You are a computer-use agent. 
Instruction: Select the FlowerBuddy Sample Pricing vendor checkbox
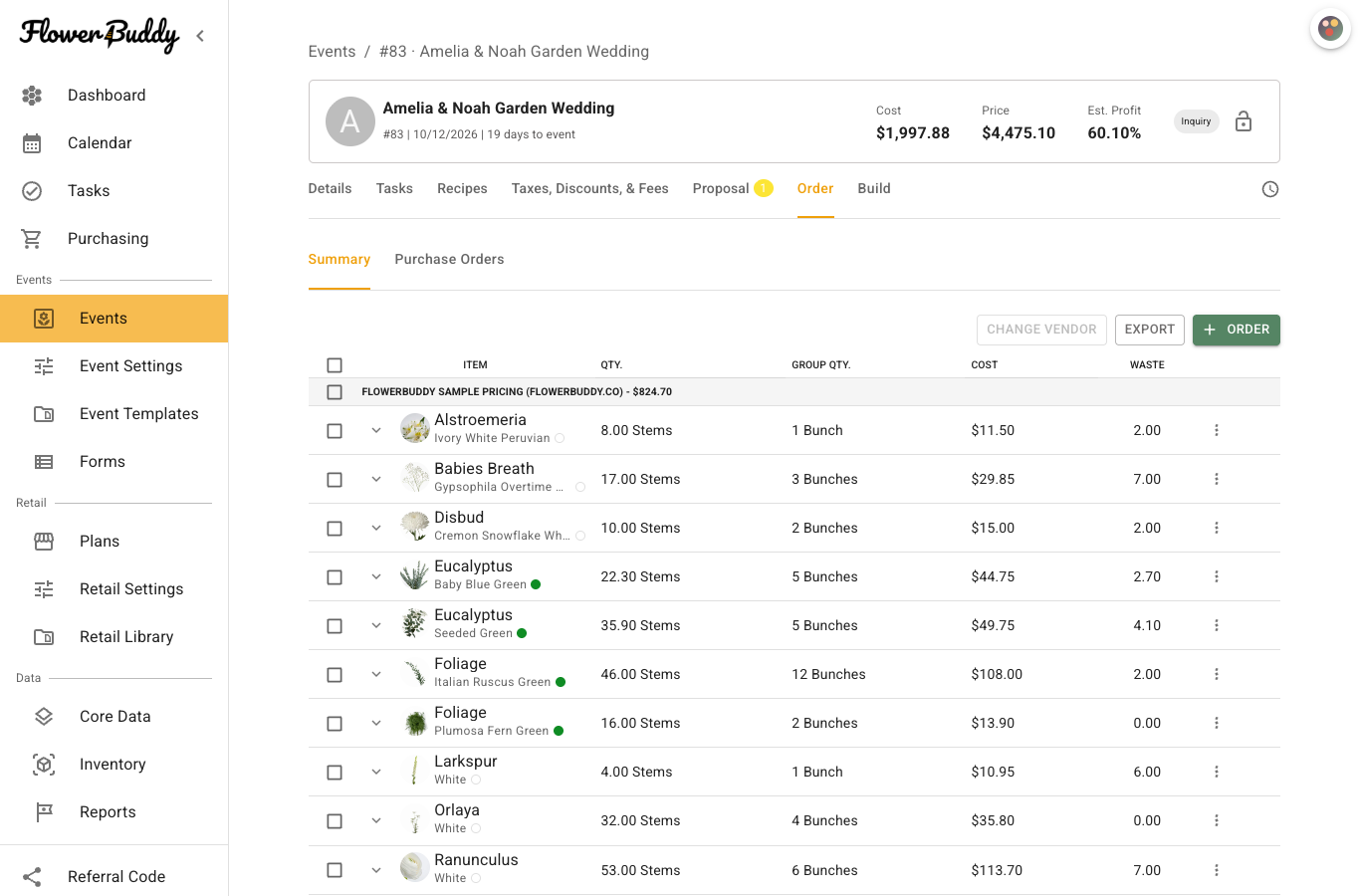tap(335, 392)
